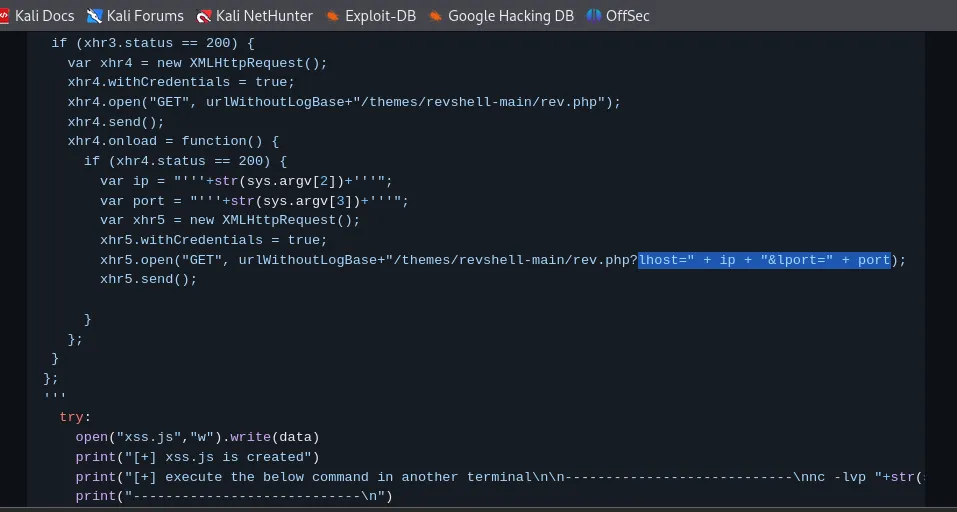This screenshot has width=957, height=512.
Task: Click the OffSec favicon
Action: coord(594,16)
